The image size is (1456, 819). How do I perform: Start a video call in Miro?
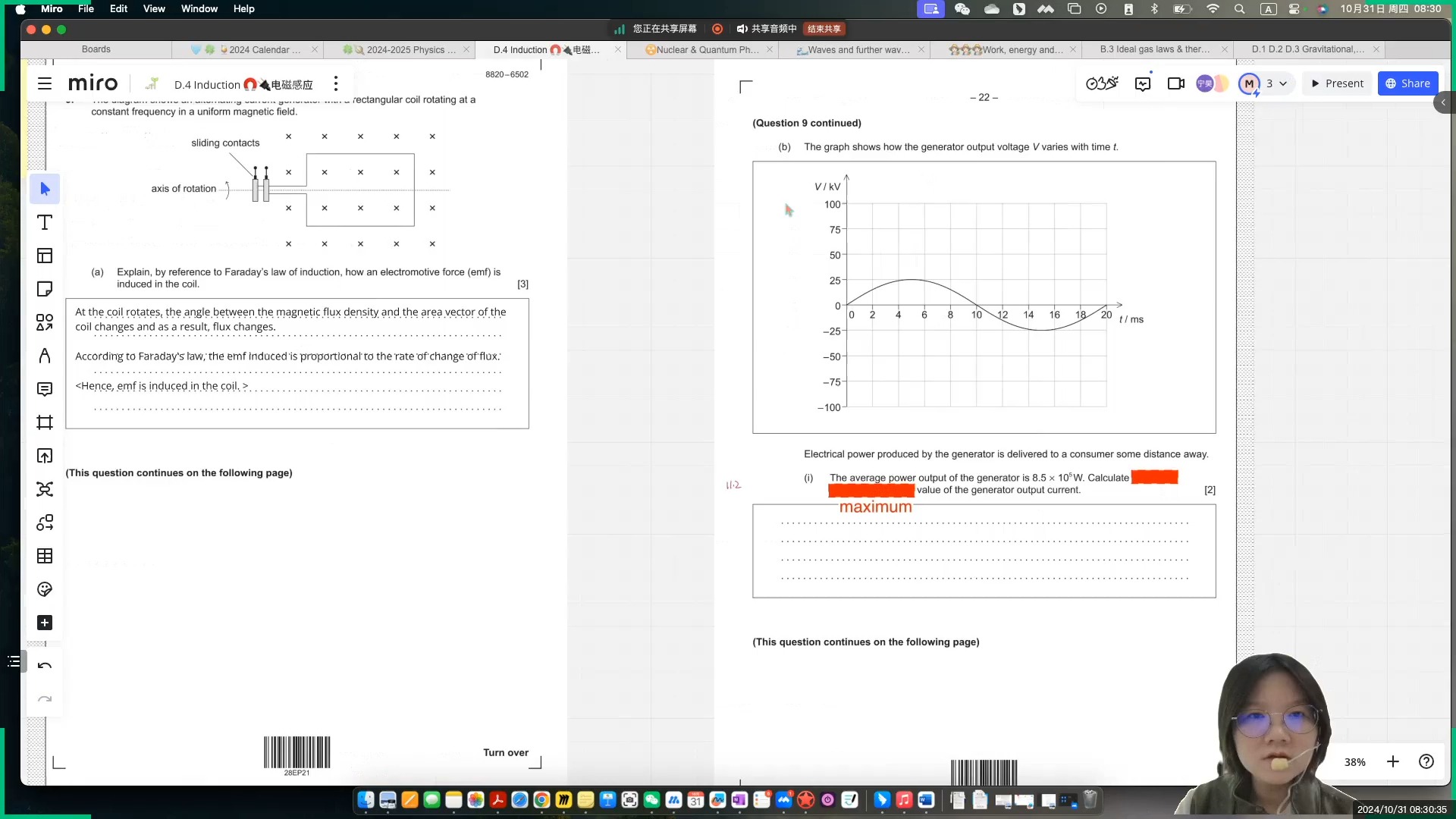click(x=1176, y=83)
